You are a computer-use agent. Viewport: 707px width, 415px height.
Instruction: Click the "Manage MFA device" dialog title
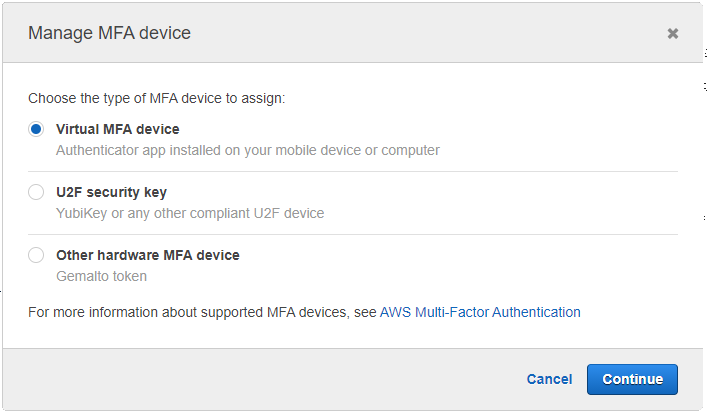[x=109, y=33]
